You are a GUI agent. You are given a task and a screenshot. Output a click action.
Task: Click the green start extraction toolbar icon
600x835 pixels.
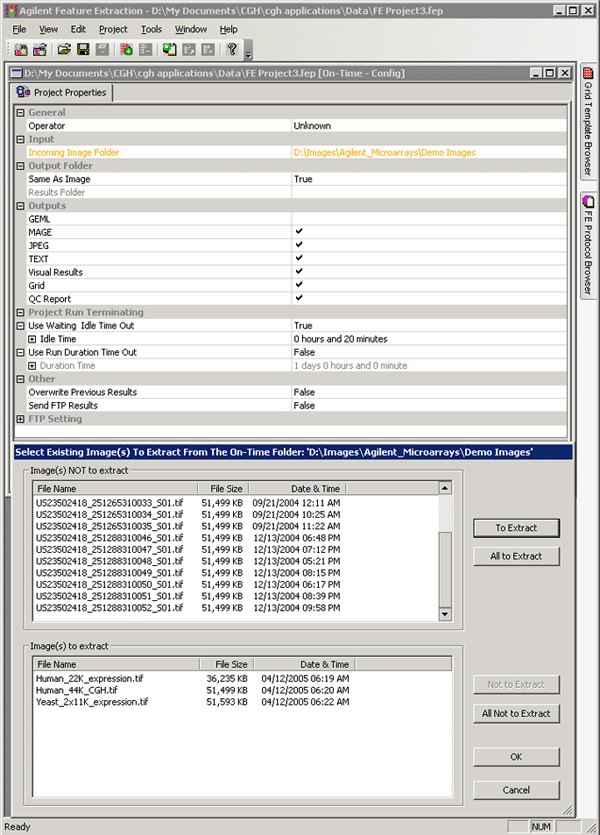[170, 49]
